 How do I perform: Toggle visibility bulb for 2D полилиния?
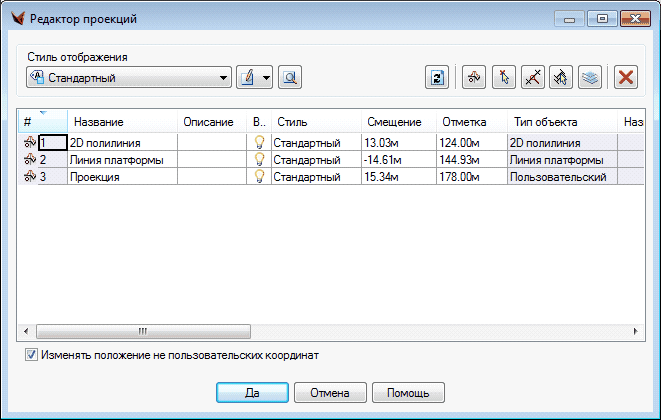(x=259, y=143)
